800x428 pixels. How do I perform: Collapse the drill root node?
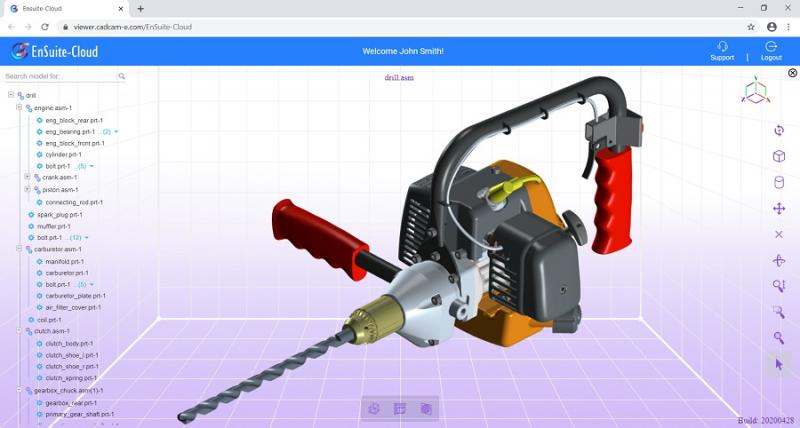(11, 95)
